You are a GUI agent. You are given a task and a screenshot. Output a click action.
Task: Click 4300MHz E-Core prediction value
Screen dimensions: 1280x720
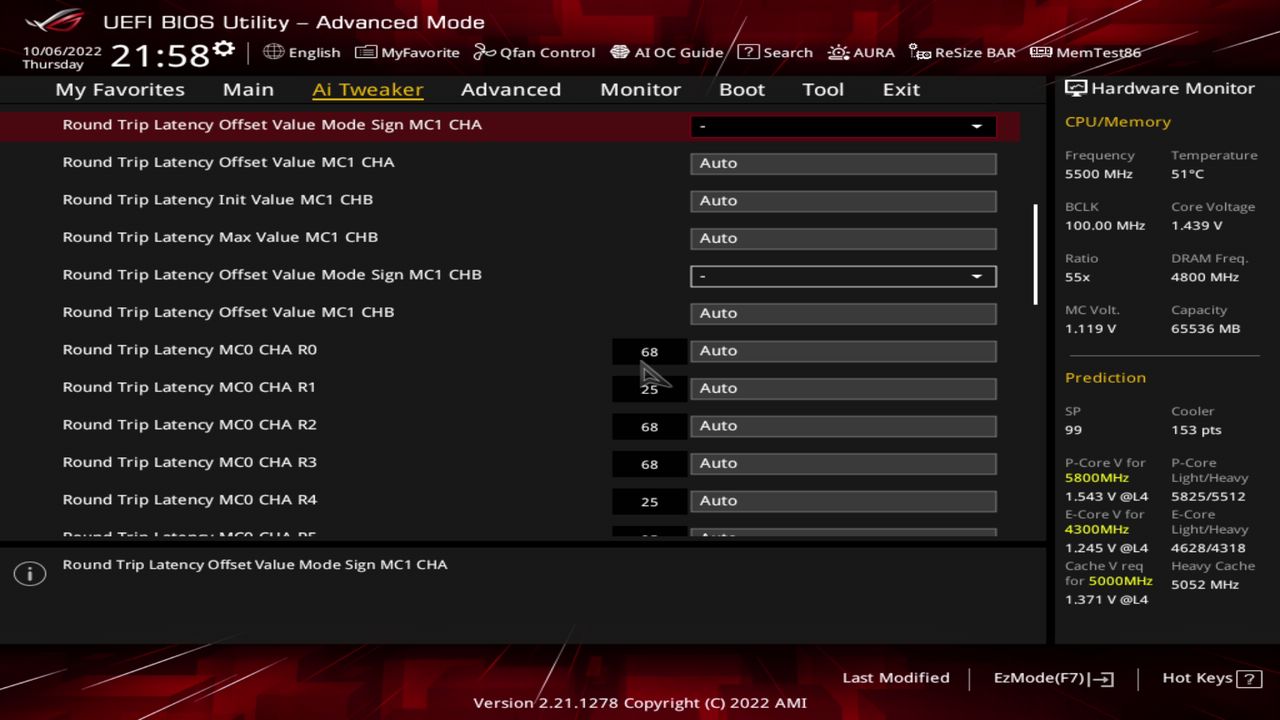[1097, 529]
